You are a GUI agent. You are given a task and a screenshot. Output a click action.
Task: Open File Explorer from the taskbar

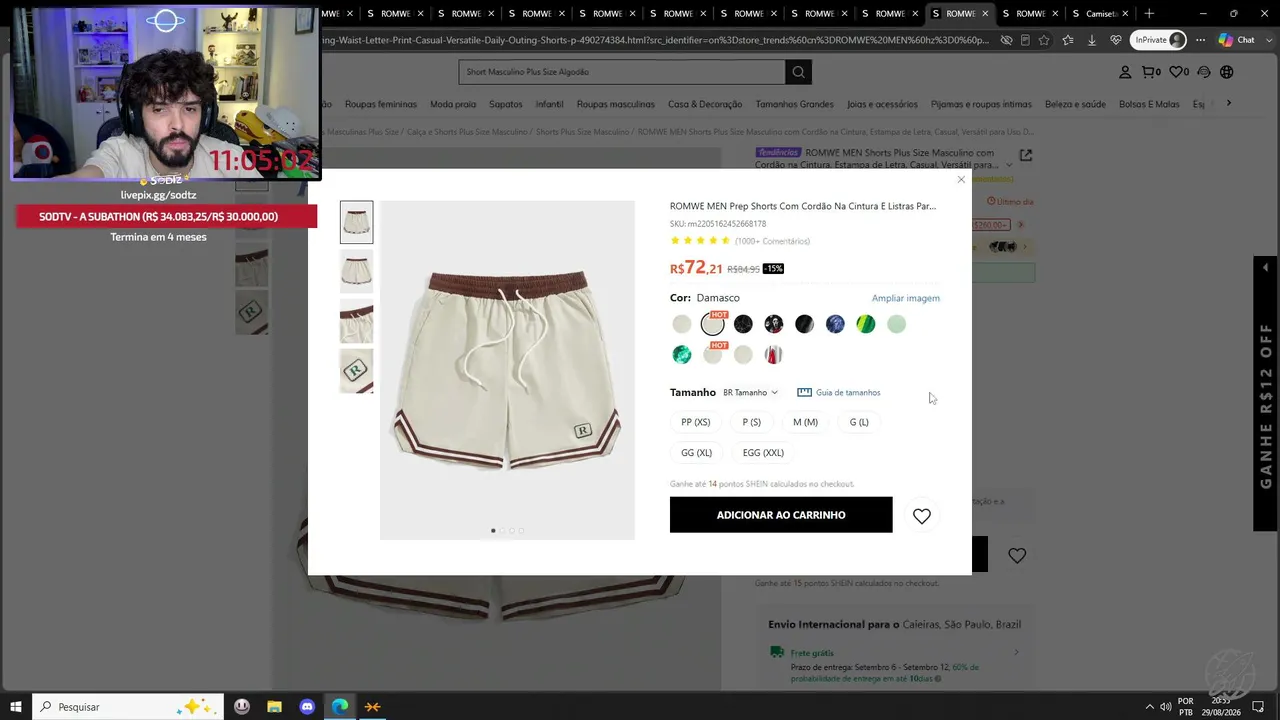tap(274, 707)
